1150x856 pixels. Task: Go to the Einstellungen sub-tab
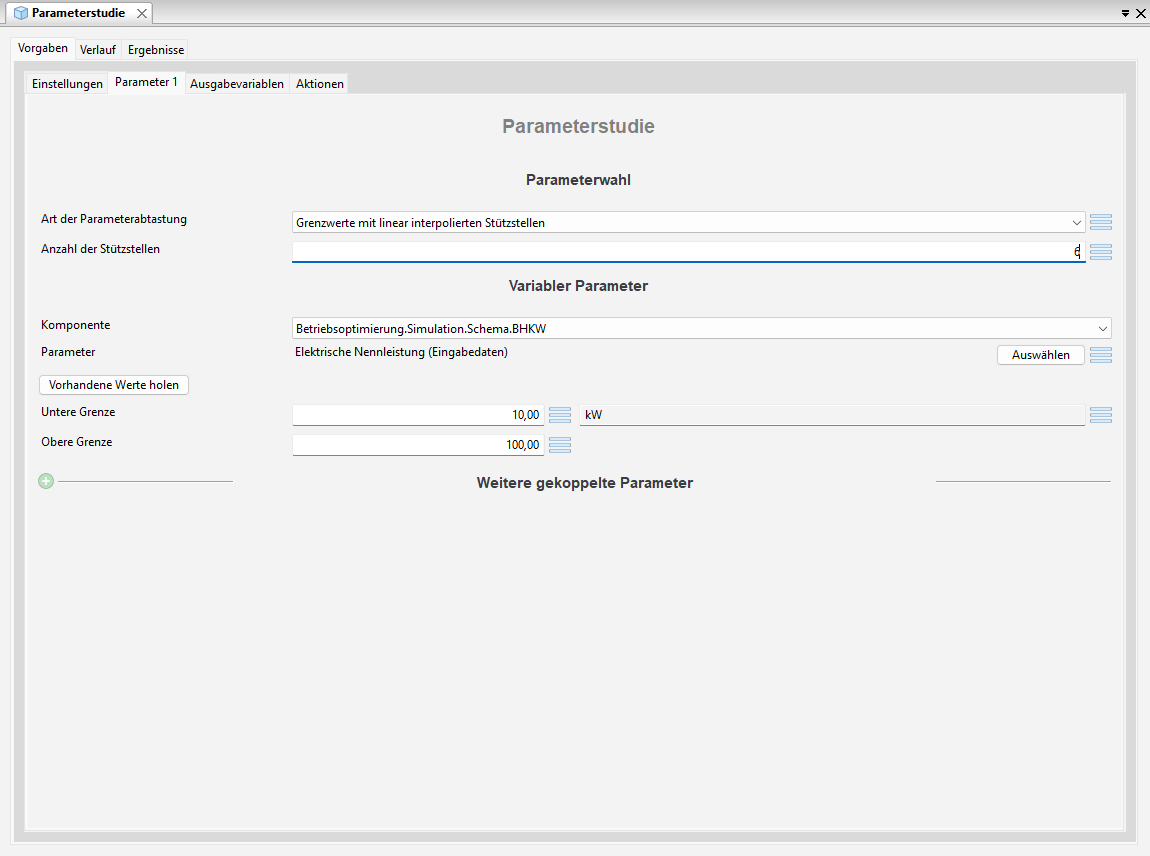67,84
